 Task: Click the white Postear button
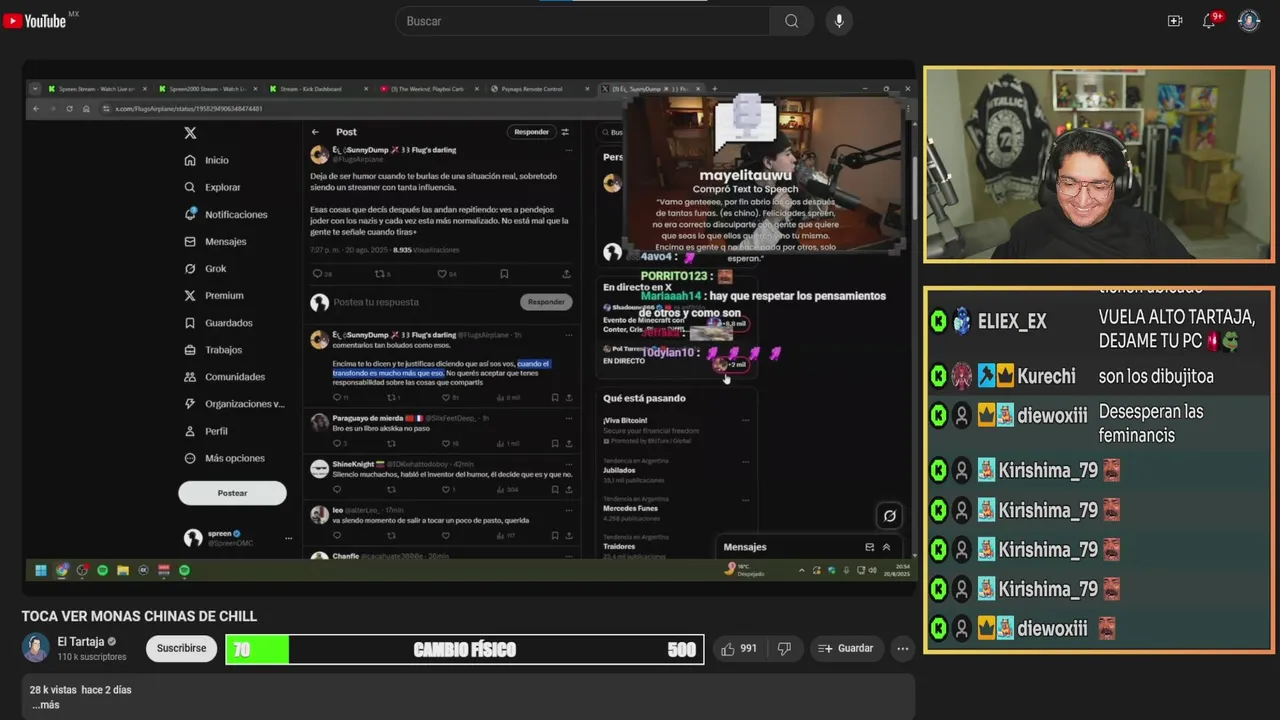[x=232, y=493]
